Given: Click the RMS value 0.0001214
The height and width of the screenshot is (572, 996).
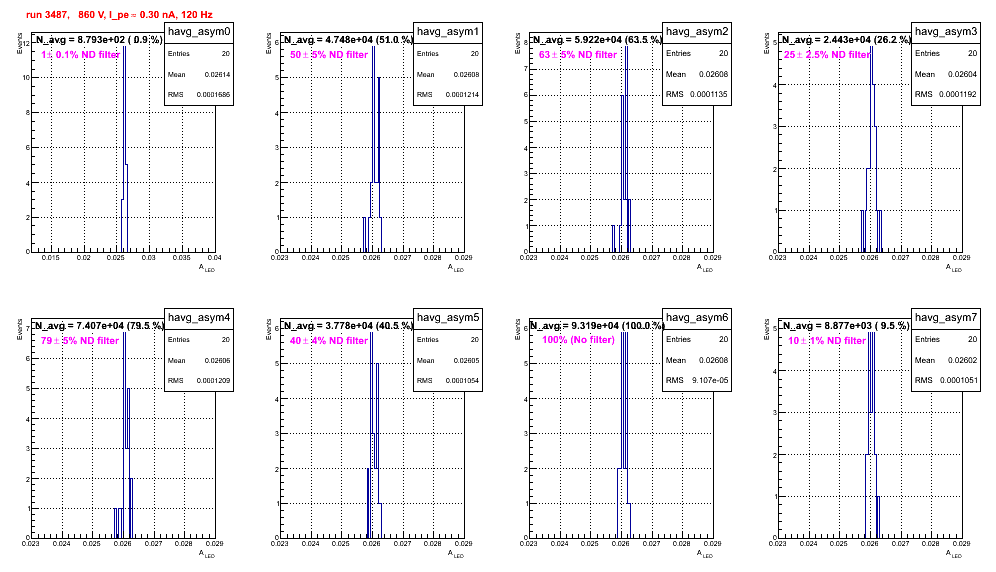Looking at the screenshot, I should (x=462, y=95).
